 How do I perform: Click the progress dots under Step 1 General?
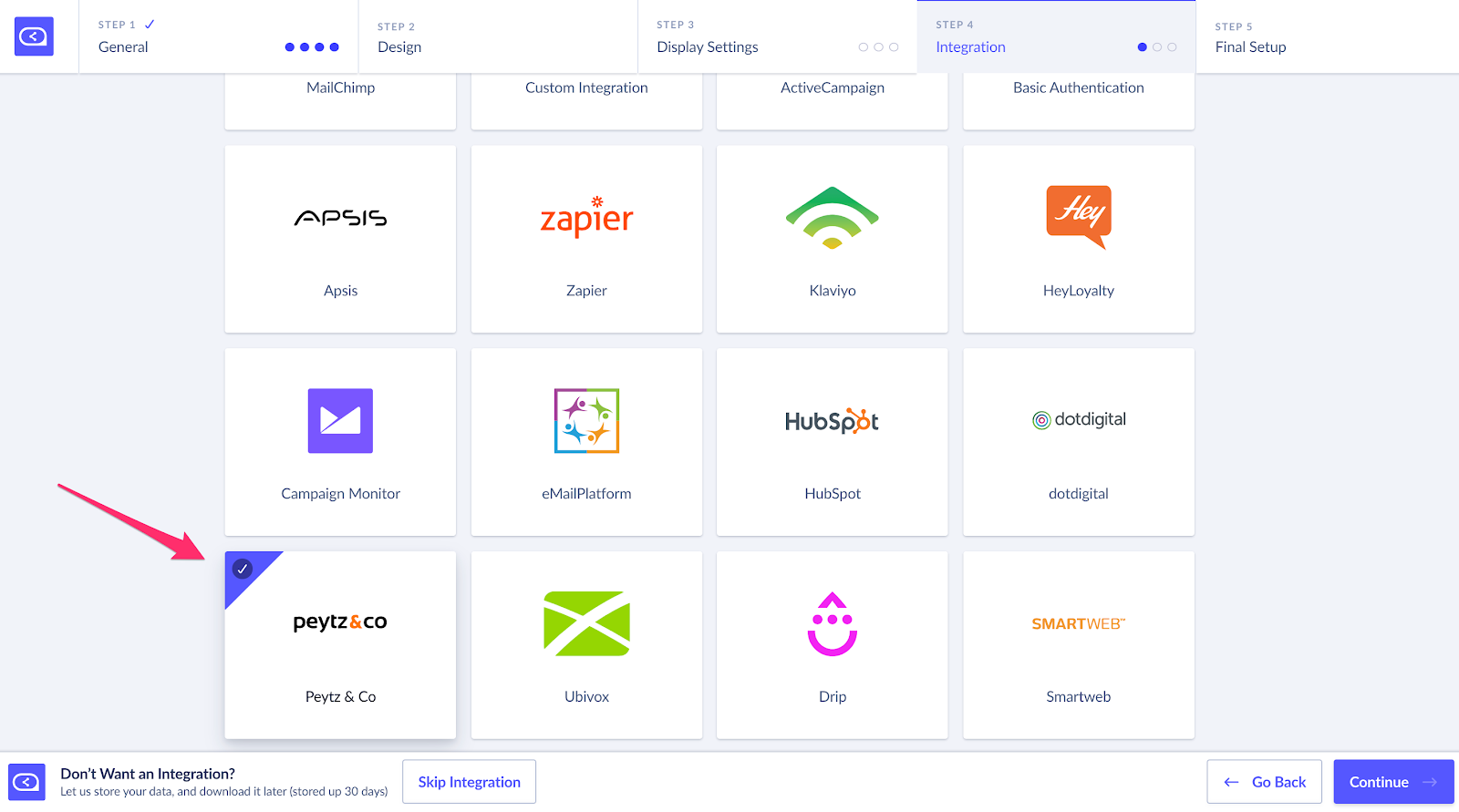[312, 47]
